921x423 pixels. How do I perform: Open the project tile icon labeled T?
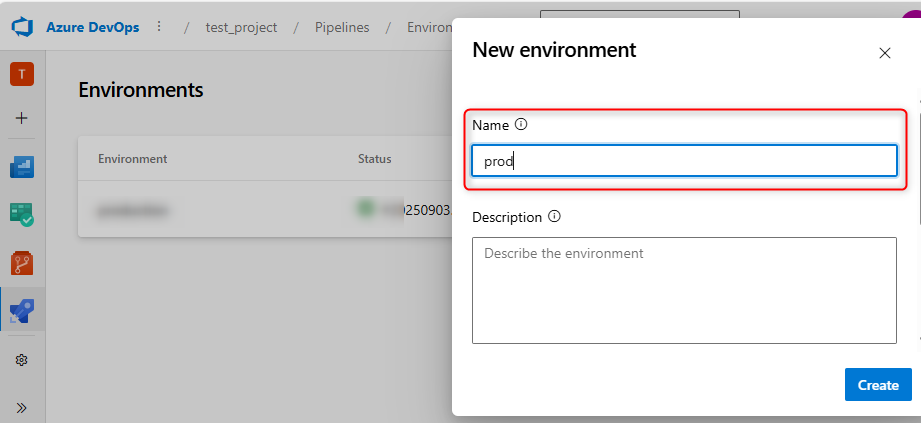click(x=22, y=74)
